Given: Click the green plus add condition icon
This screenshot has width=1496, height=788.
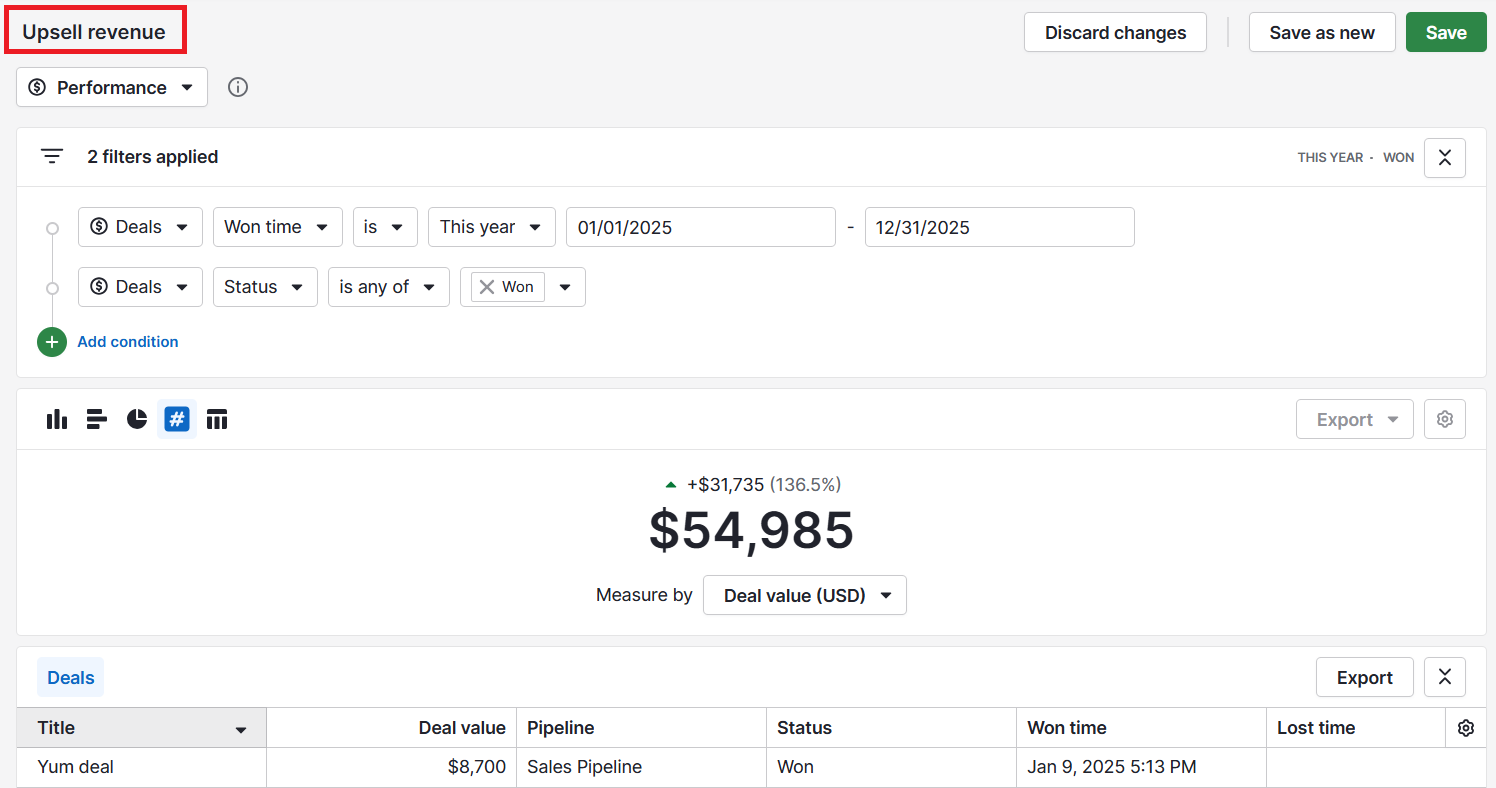Looking at the screenshot, I should tap(52, 342).
